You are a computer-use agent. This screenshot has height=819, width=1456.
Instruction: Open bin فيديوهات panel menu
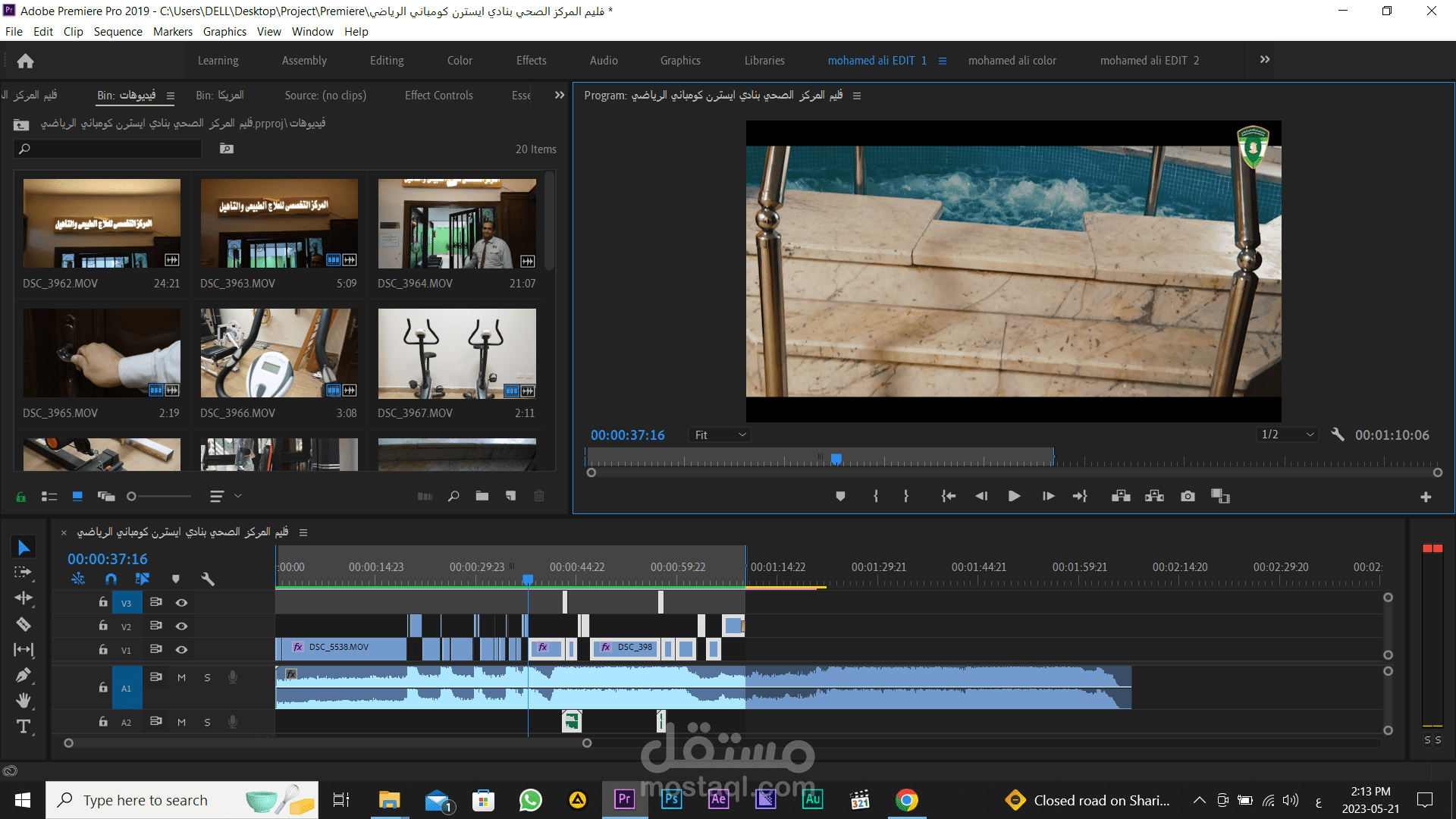point(171,96)
